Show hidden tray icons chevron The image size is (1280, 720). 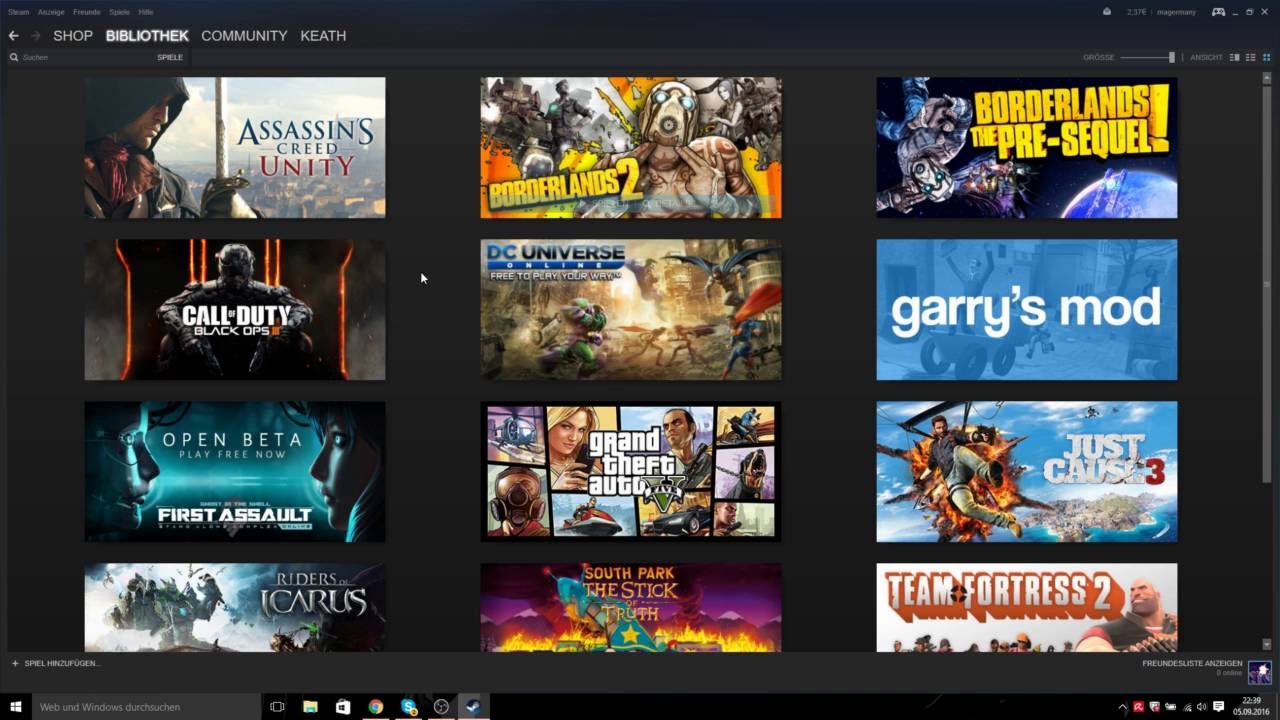(x=1122, y=707)
